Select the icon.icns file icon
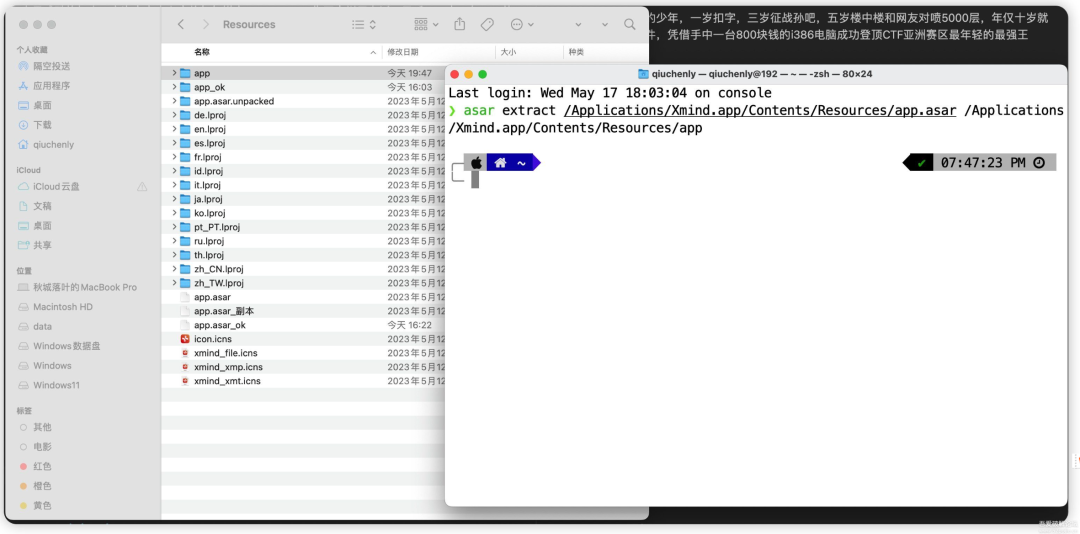 coord(185,339)
